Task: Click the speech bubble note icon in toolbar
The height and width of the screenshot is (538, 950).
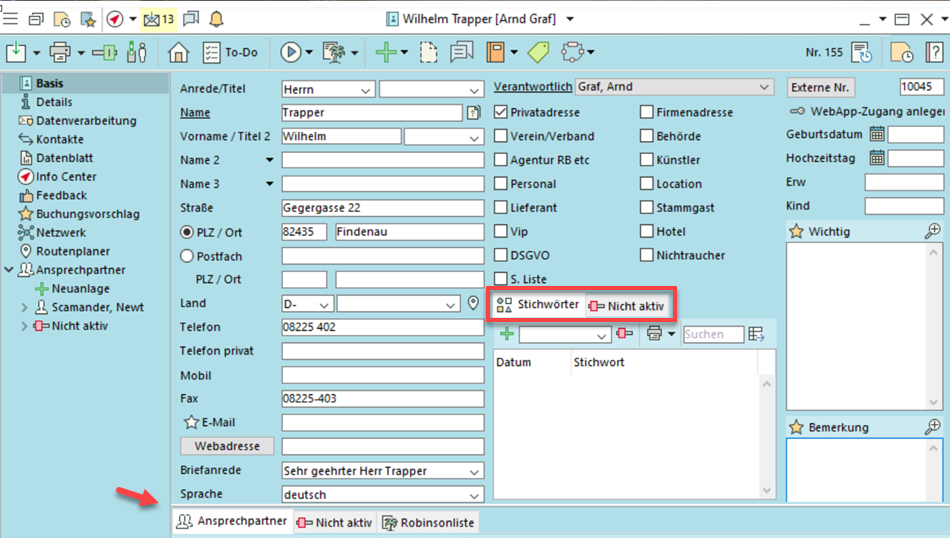Action: coord(461,52)
